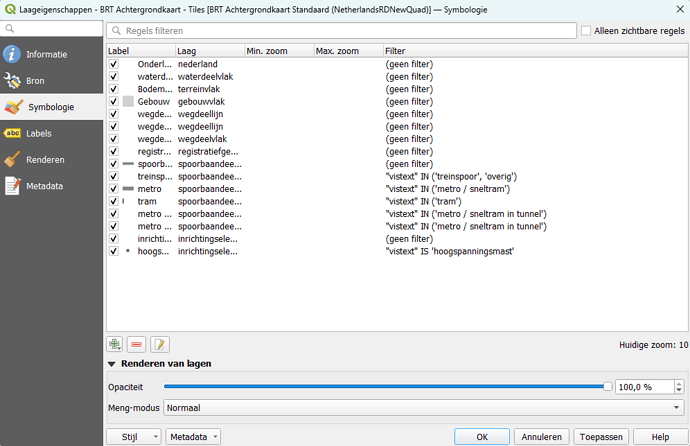Go to the Metadata tab in sidebar
690x446 pixels.
(51, 186)
